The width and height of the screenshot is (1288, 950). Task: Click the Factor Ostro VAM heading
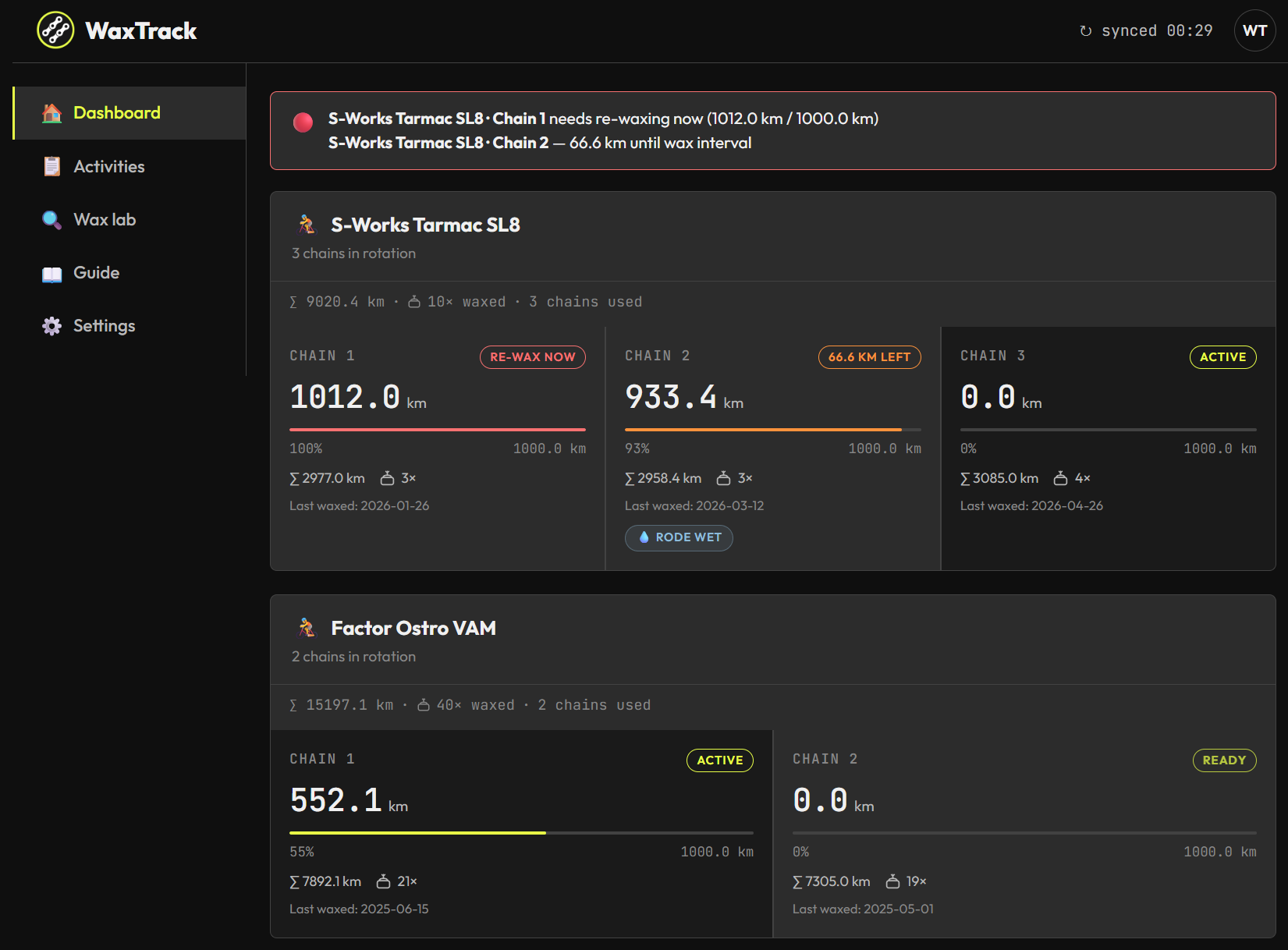[413, 629]
